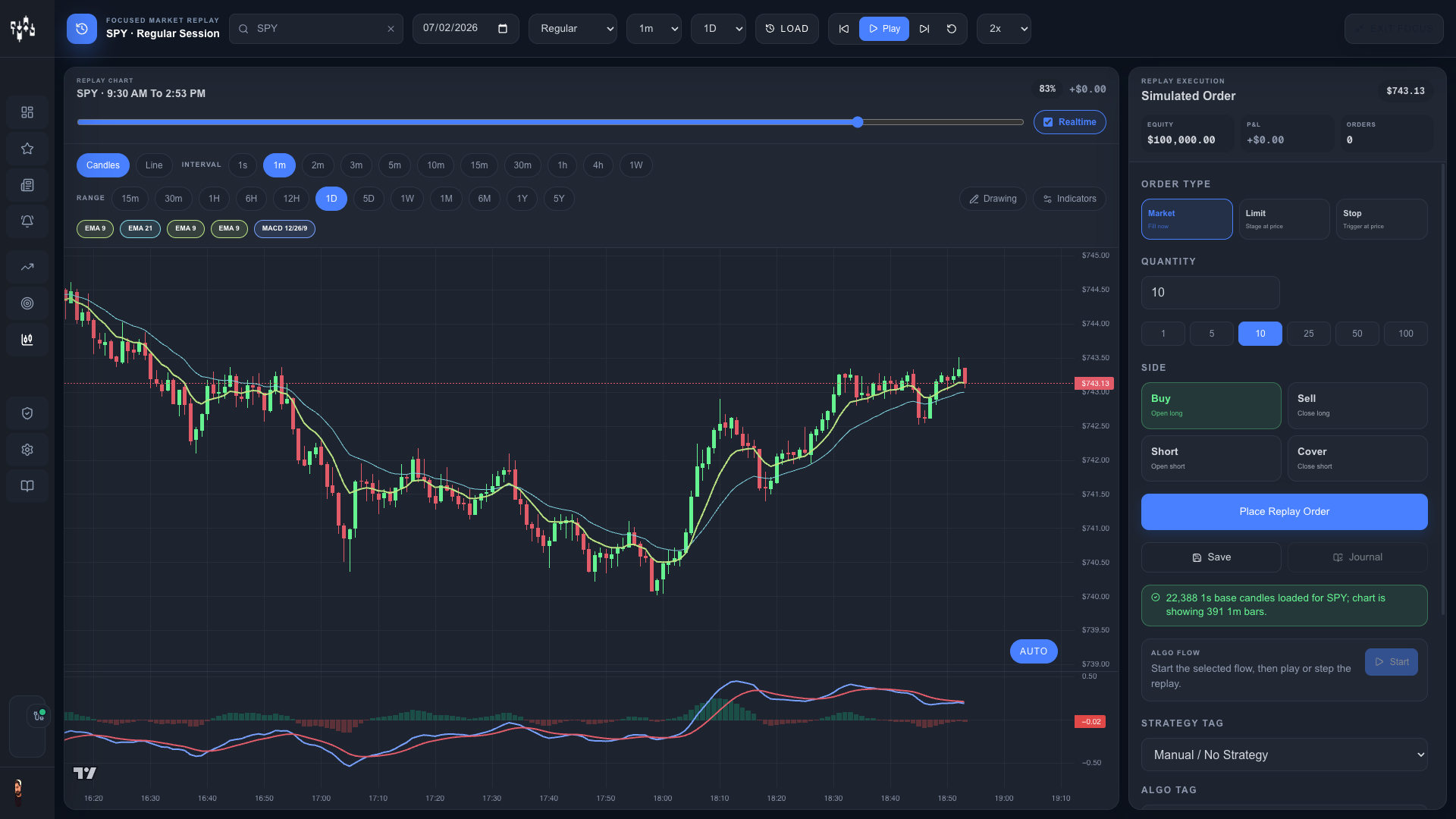The image size is (1456, 819).
Task: Open the Journal button
Action: click(x=1357, y=557)
